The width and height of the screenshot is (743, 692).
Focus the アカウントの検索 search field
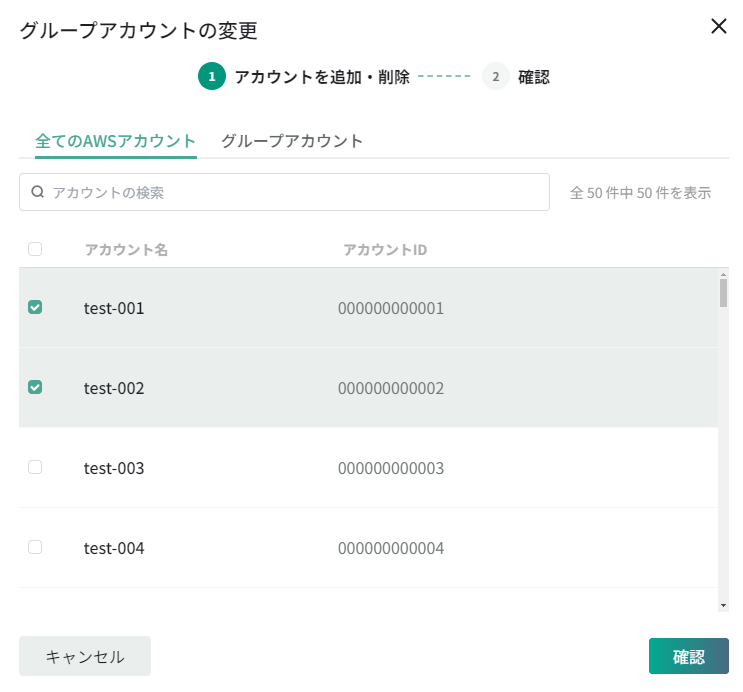[295, 192]
